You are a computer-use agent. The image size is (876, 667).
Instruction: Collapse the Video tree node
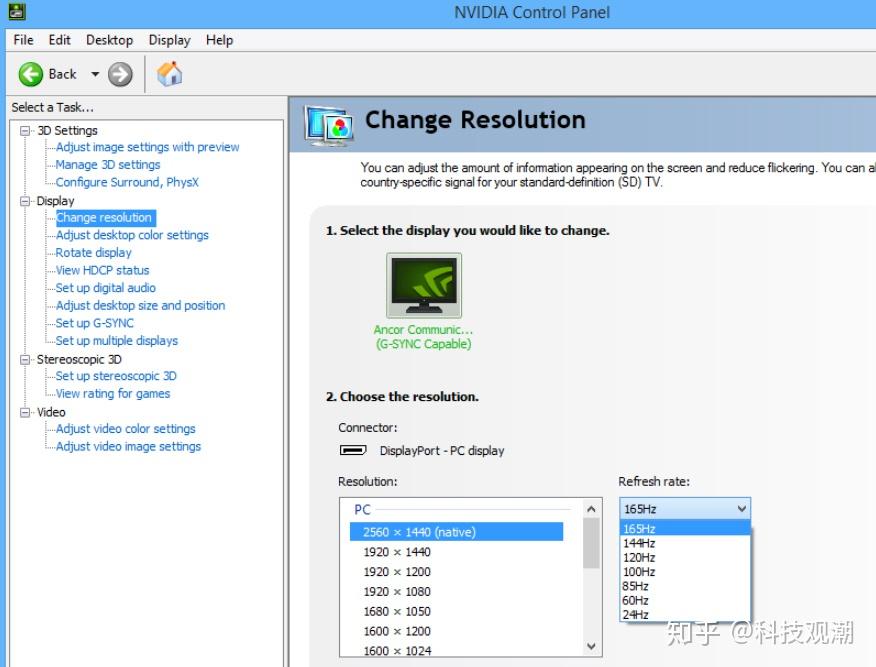[25, 412]
